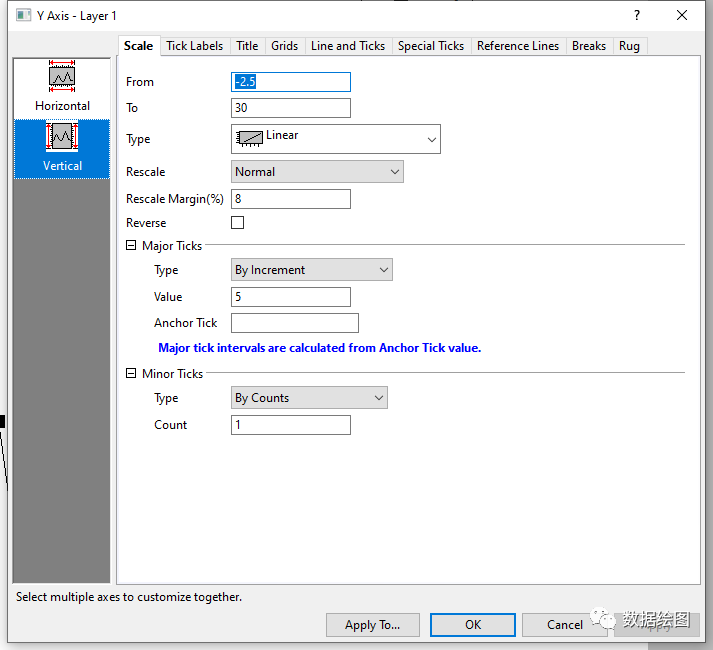
Task: Click the Minor Ticks Count field
Action: 291,425
